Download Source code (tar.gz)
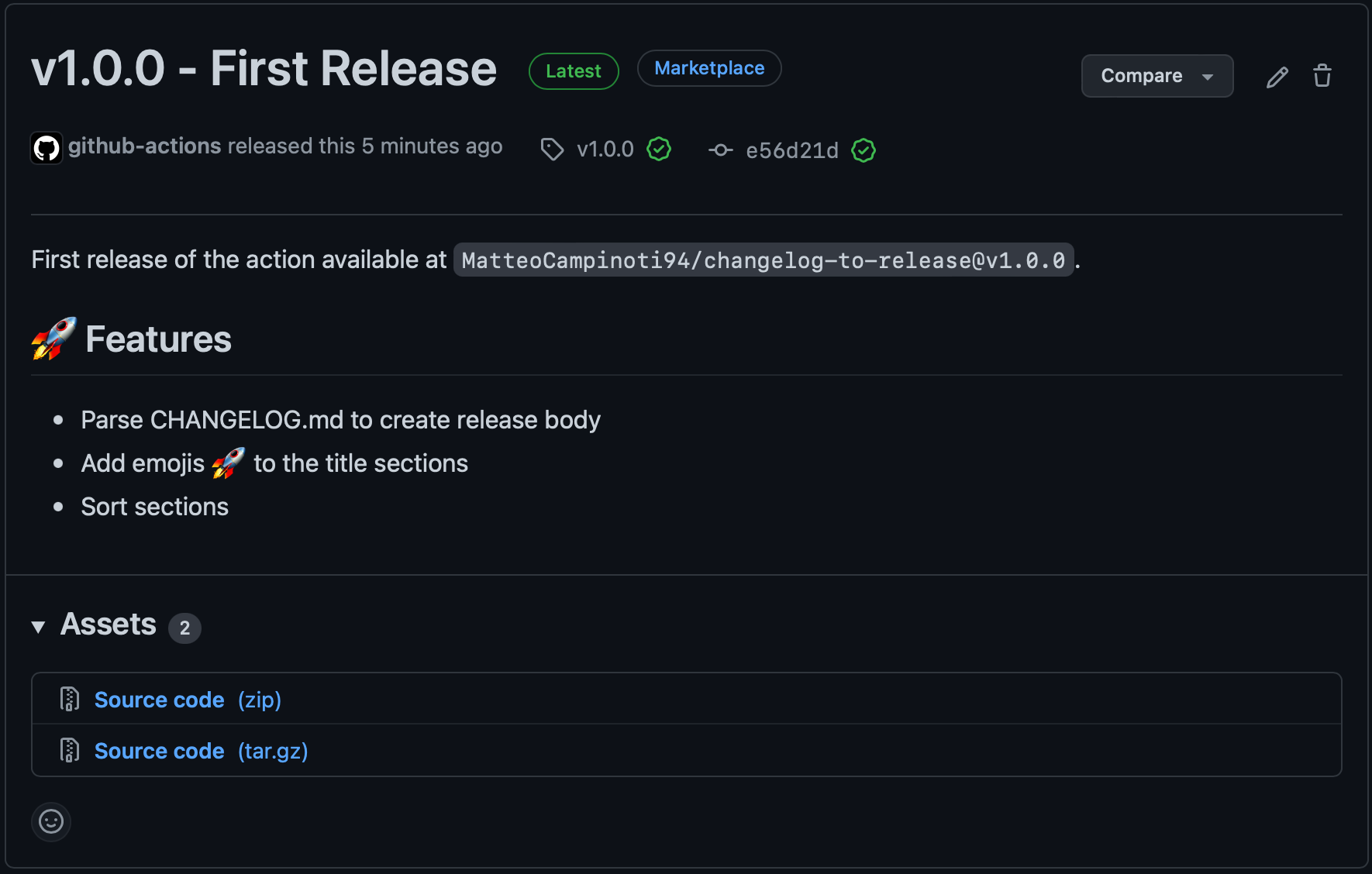The width and height of the screenshot is (1372, 874). click(202, 751)
